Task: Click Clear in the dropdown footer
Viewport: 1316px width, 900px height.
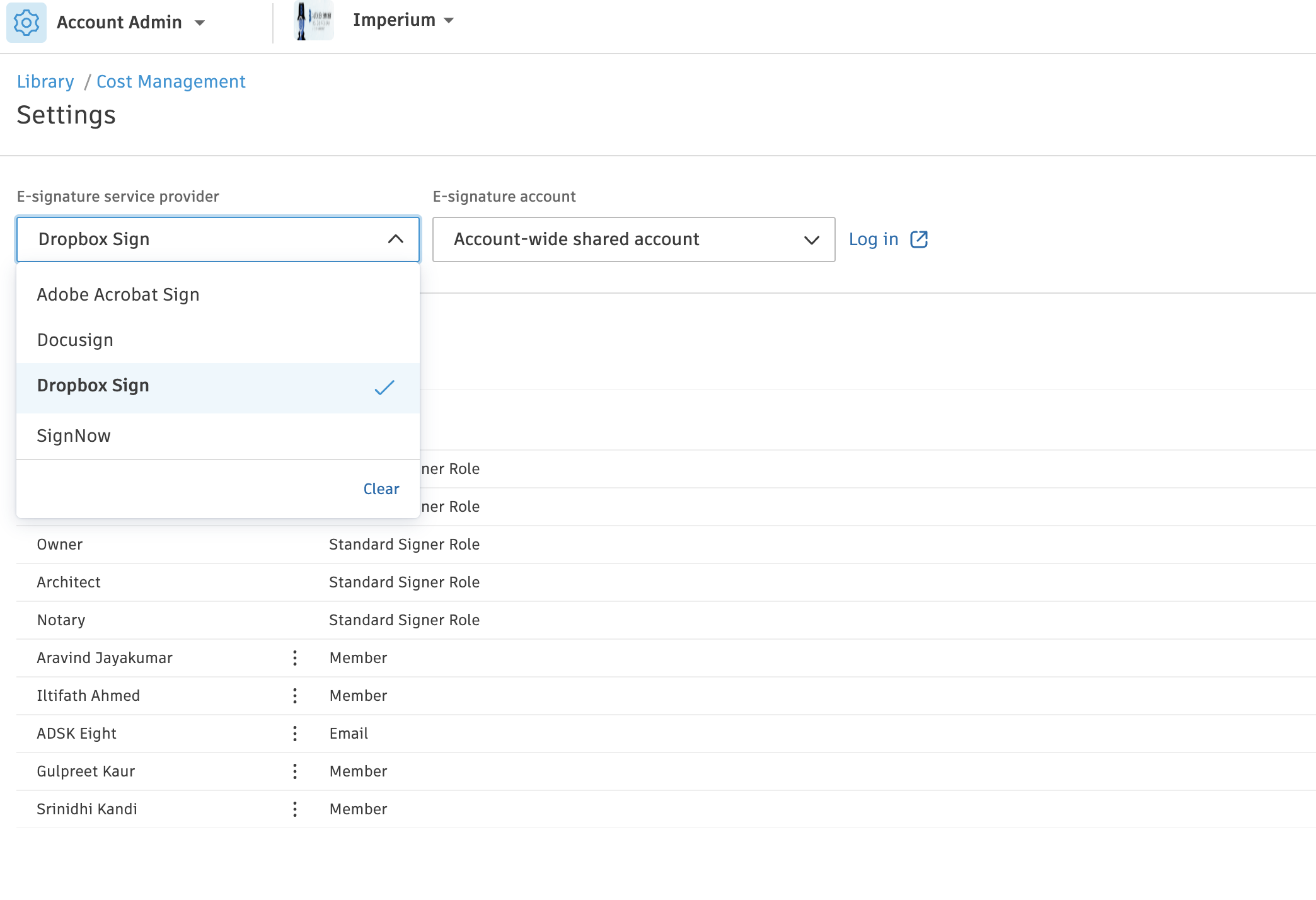Action: (381, 489)
